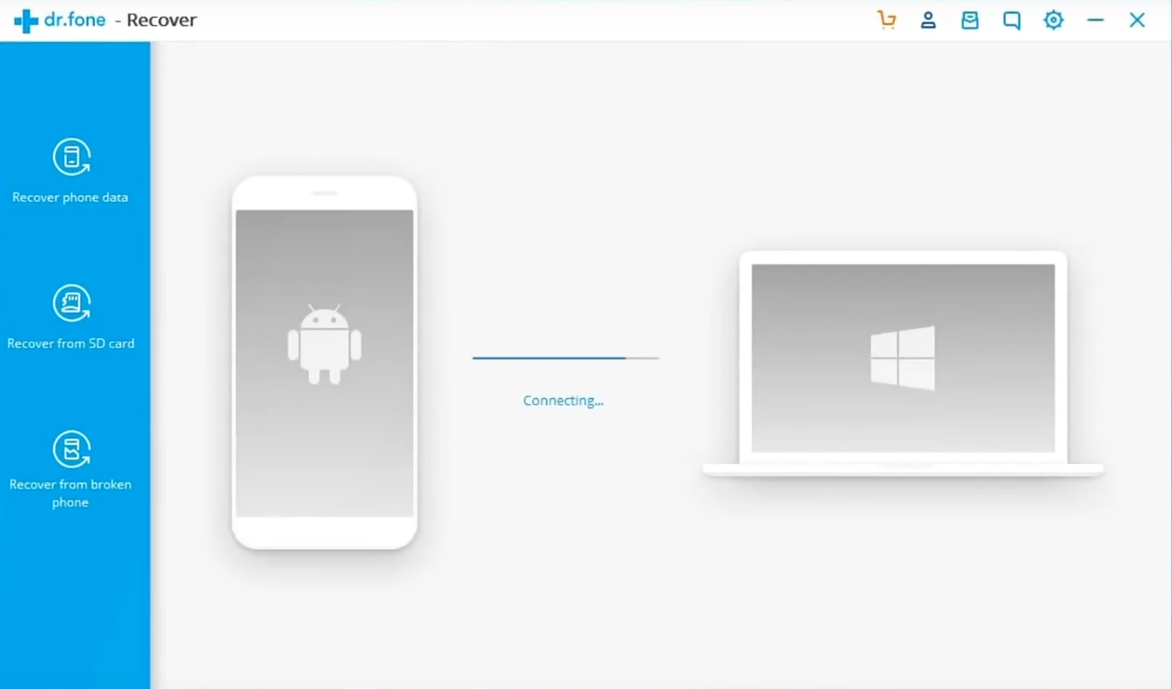Click the 'Recover phone data' label

click(x=70, y=197)
